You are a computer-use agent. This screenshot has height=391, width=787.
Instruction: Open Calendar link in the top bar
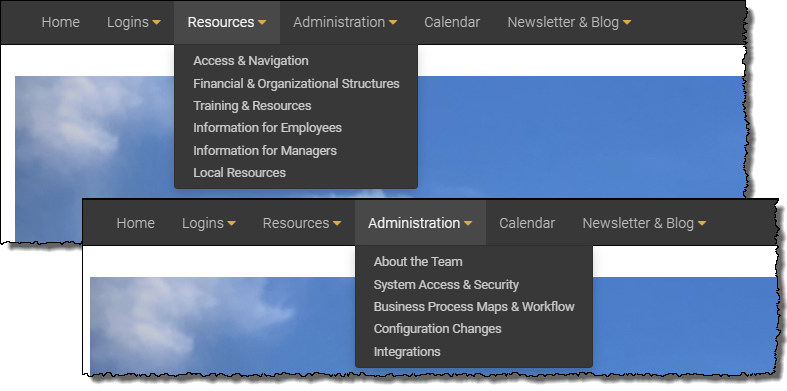452,22
